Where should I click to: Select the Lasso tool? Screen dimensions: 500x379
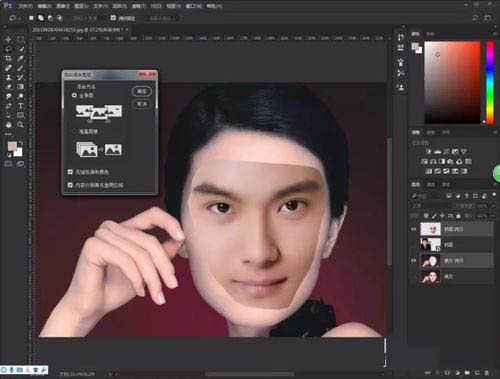8,49
